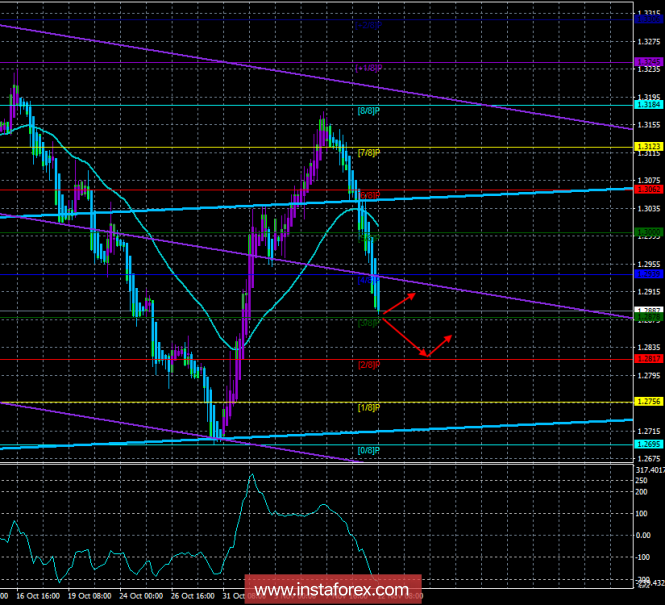Select the 1.3075 price axis value

click(649, 180)
